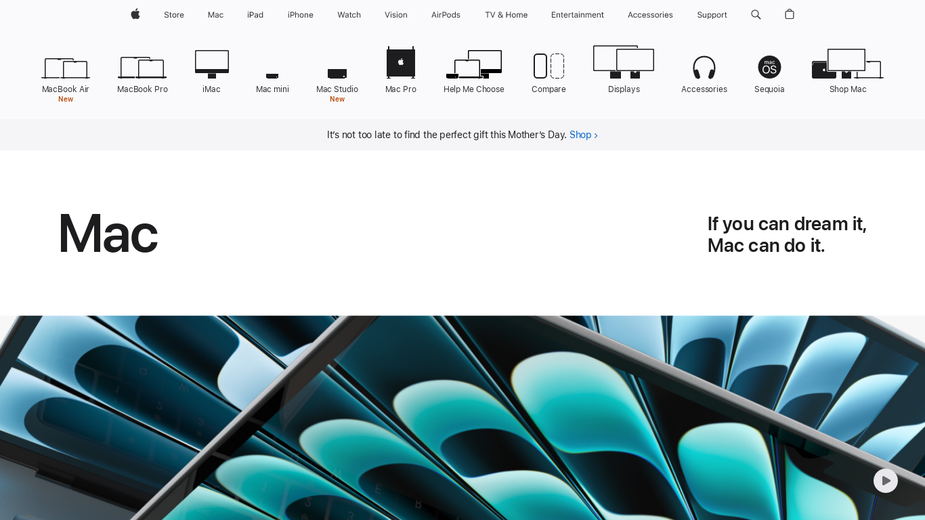Go to iPhone in navigation
This screenshot has width=925, height=520.
300,15
